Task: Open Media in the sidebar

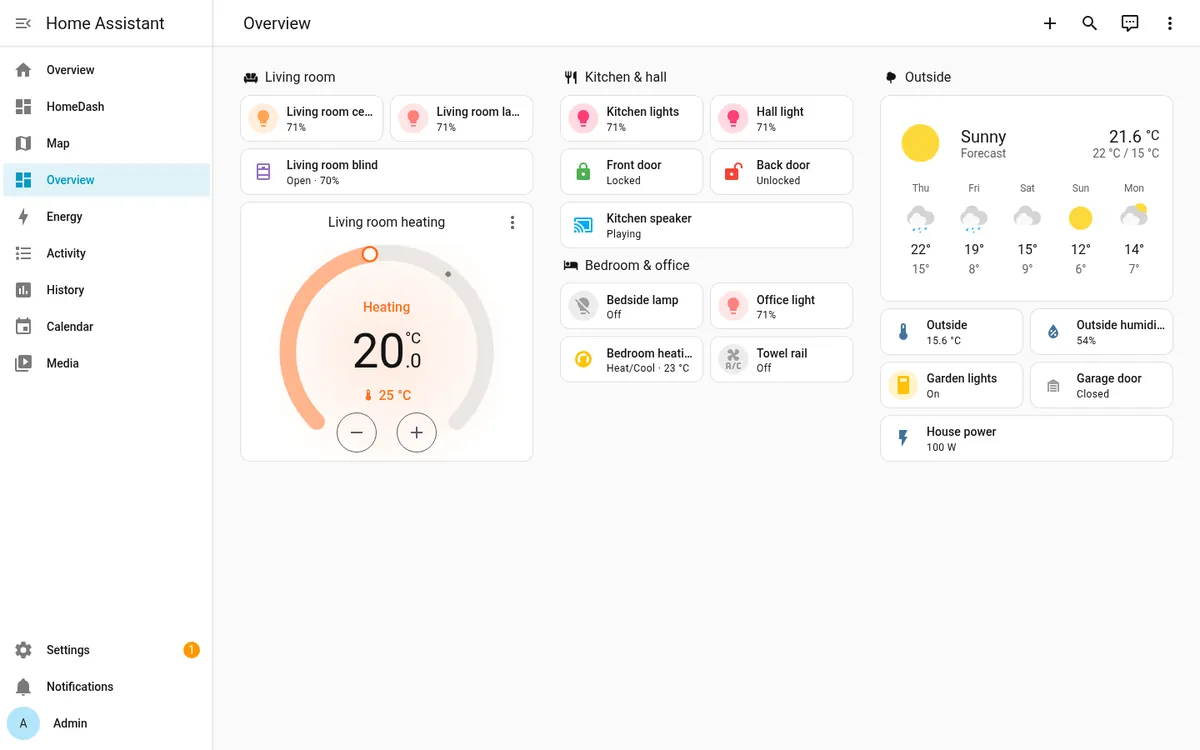Action: pyautogui.click(x=107, y=363)
